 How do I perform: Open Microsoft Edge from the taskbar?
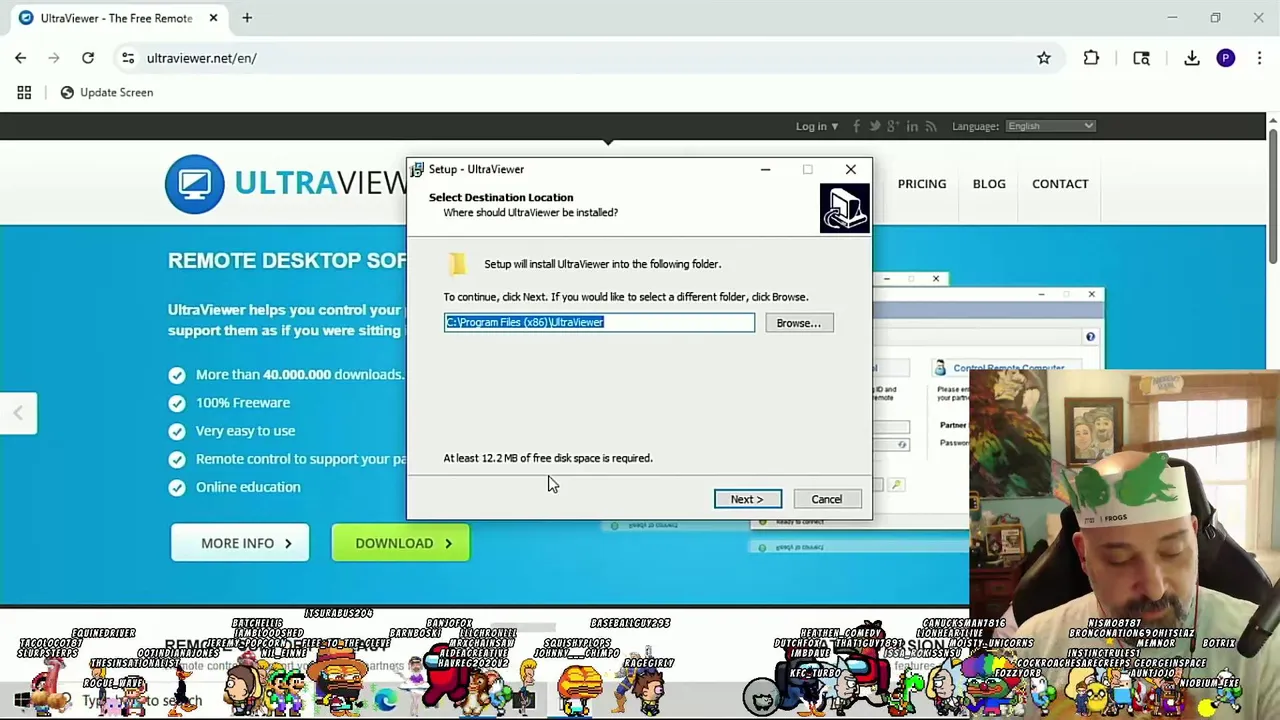(x=386, y=700)
